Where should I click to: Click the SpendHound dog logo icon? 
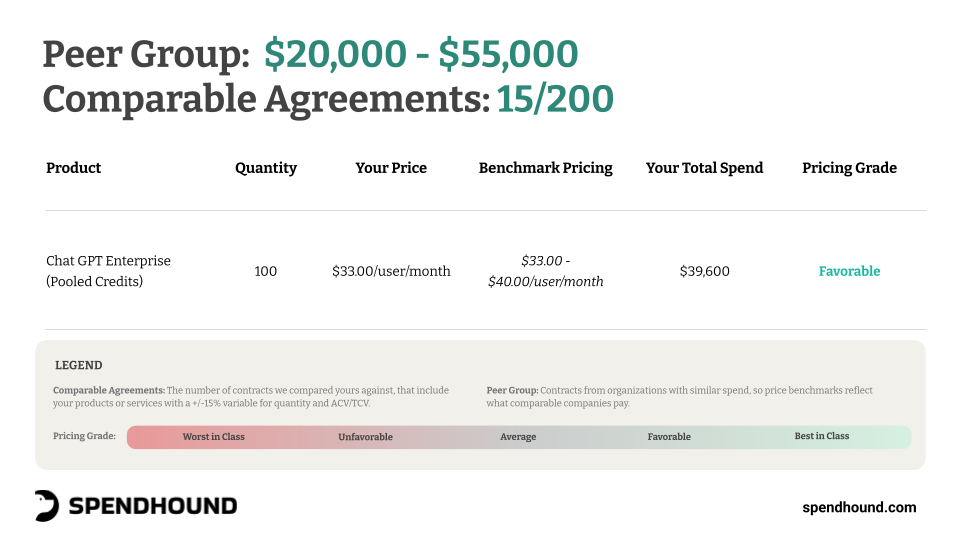point(47,506)
